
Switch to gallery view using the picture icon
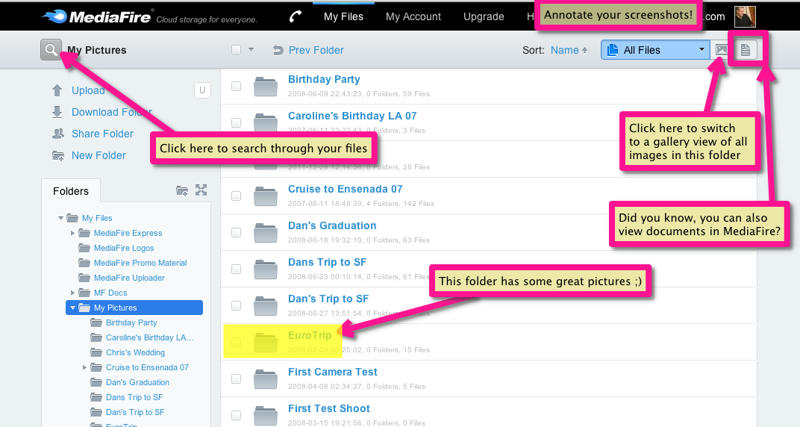tap(721, 49)
